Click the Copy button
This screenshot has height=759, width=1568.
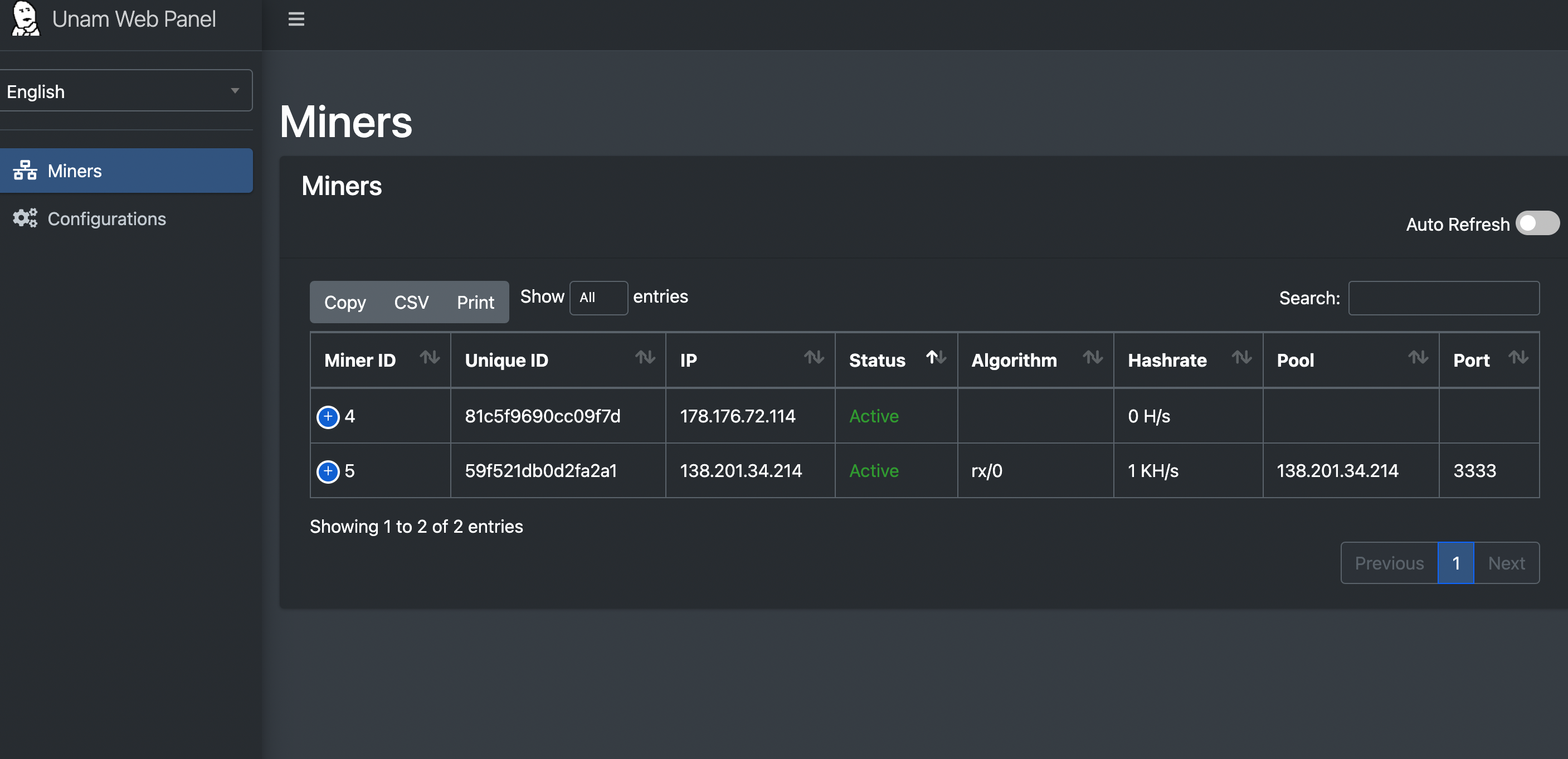pyautogui.click(x=344, y=302)
